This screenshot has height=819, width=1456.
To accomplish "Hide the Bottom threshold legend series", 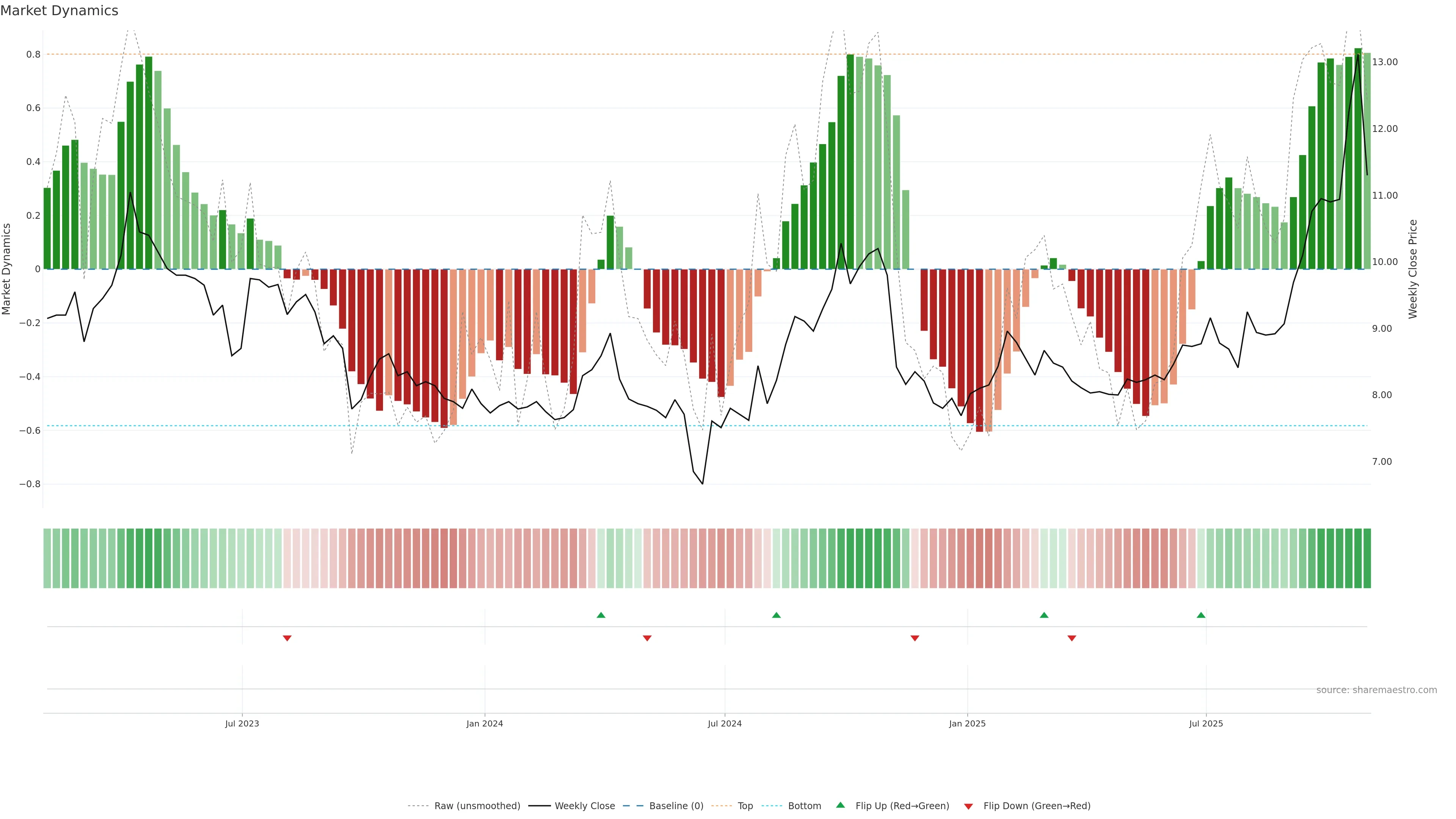I will [x=804, y=806].
